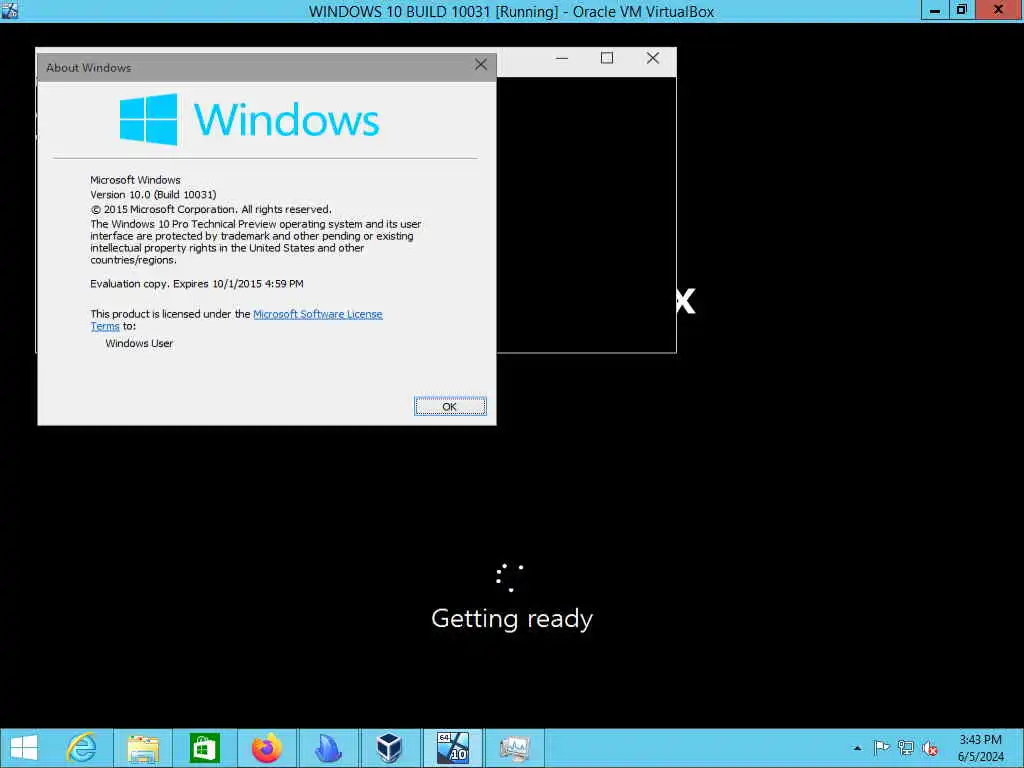Viewport: 1024px width, 768px height.
Task: Click the About Windows title bar text
Action: (88, 68)
